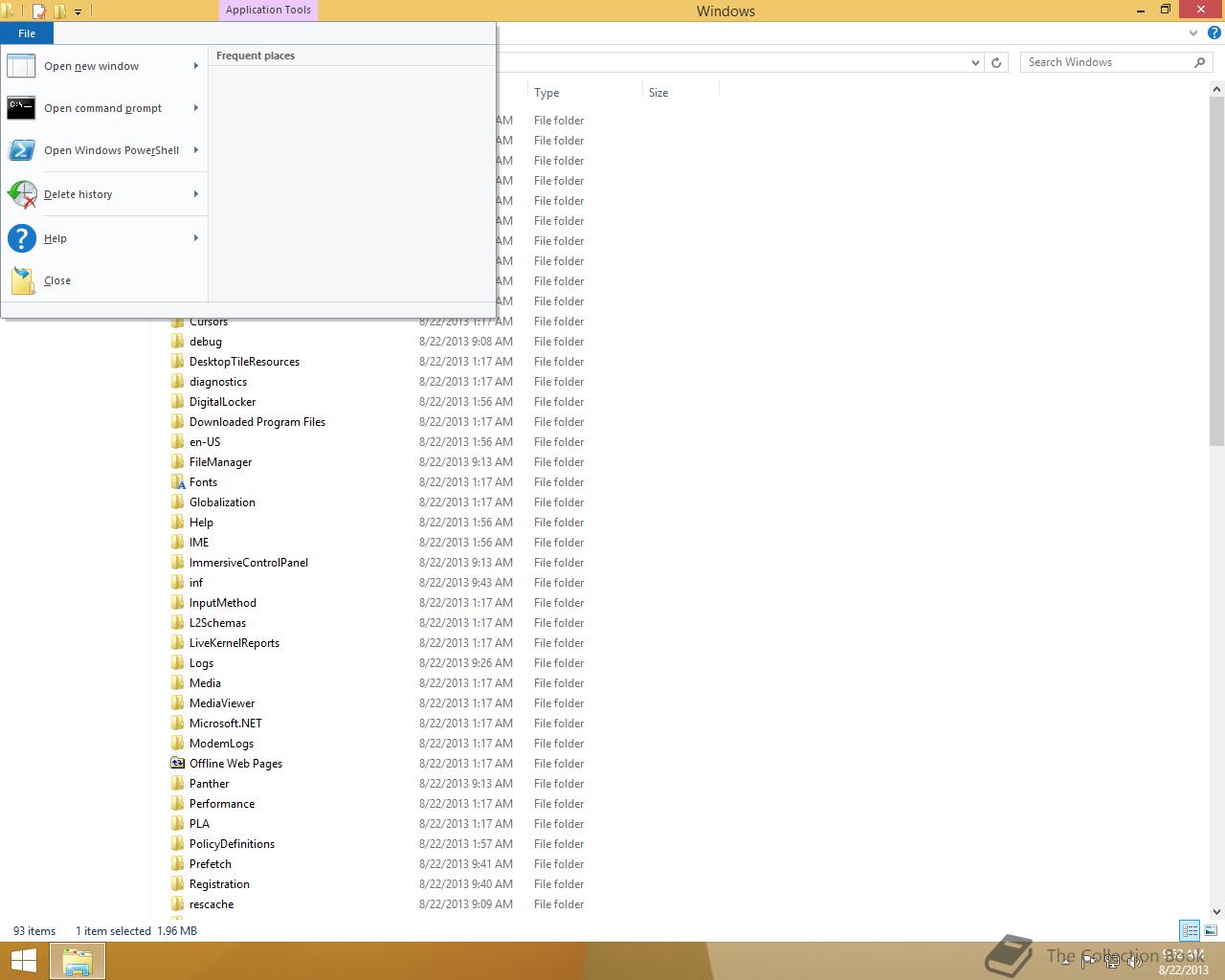The height and width of the screenshot is (980, 1225).
Task: Sort by the Size column header
Action: pyautogui.click(x=679, y=93)
